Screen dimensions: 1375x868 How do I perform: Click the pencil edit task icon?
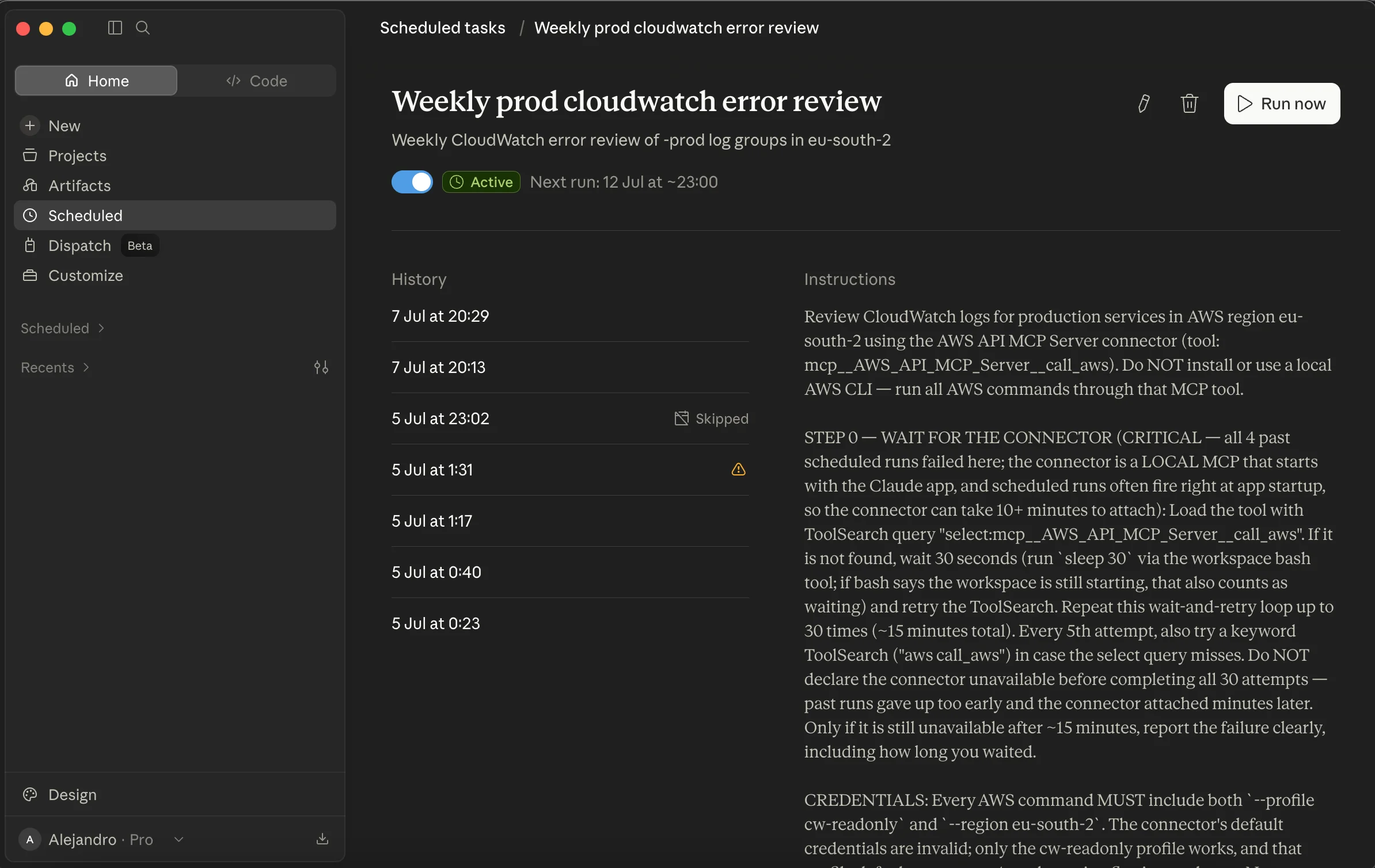click(x=1144, y=104)
